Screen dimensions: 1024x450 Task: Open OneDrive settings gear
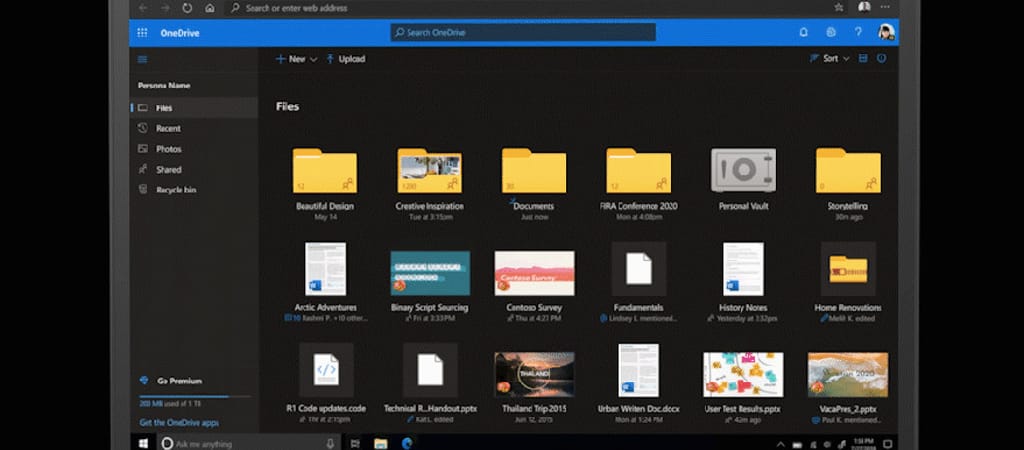coord(830,33)
